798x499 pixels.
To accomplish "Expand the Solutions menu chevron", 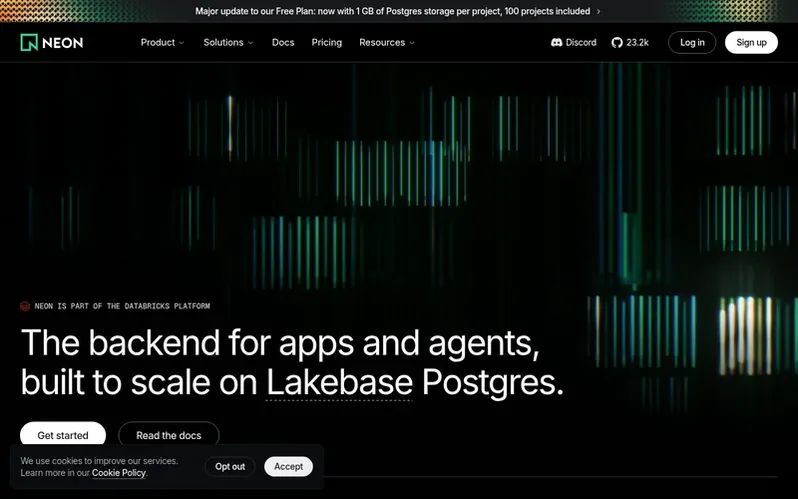I will tap(250, 43).
